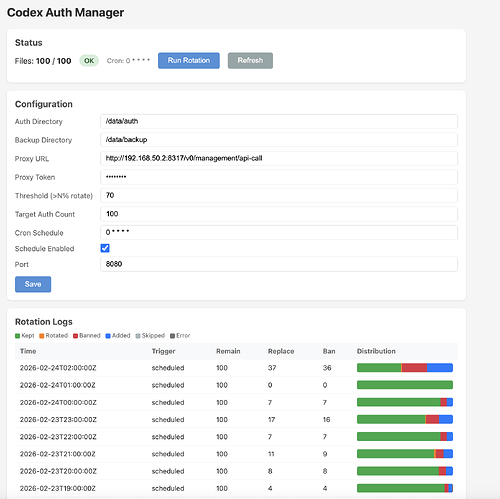Click the distribution bar for 2026-02-24T02:00:00Z
The height and width of the screenshot is (499, 500).
(x=405, y=368)
